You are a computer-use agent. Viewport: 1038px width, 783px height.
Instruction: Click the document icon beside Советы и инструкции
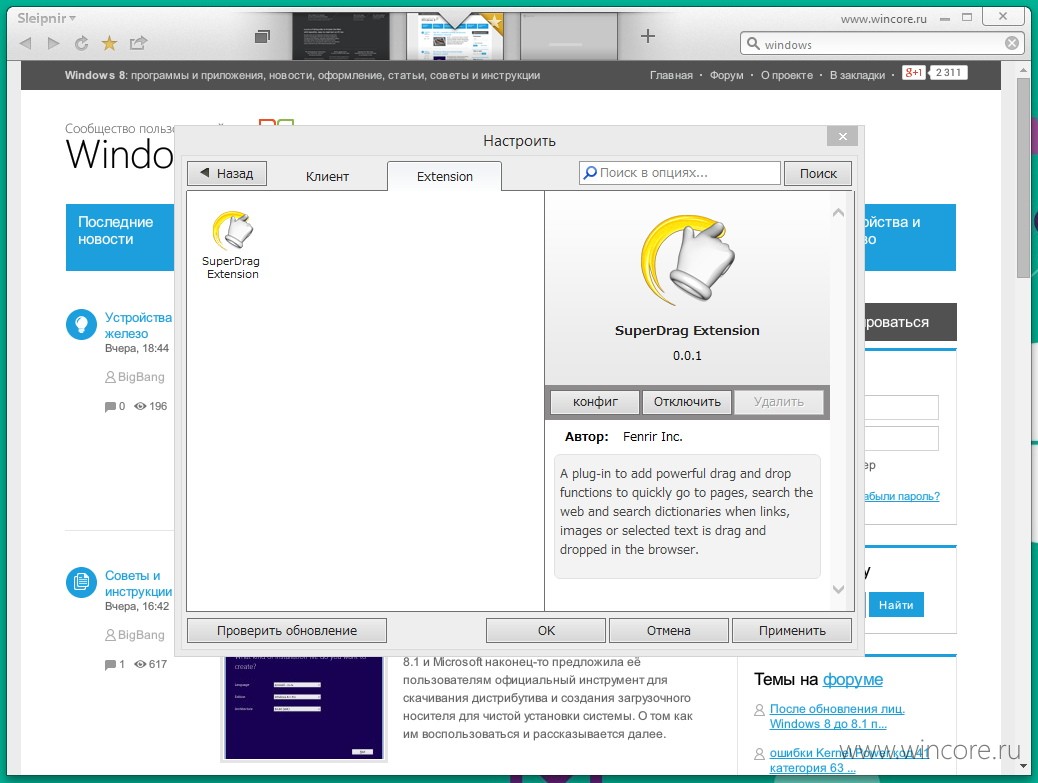[x=81, y=582]
